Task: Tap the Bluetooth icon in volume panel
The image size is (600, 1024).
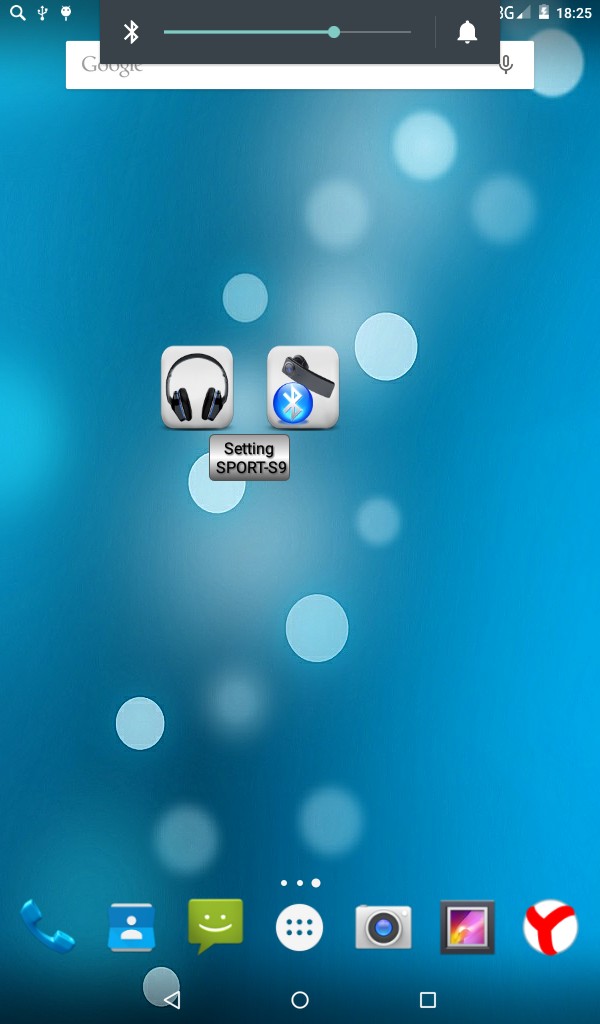Action: [131, 32]
